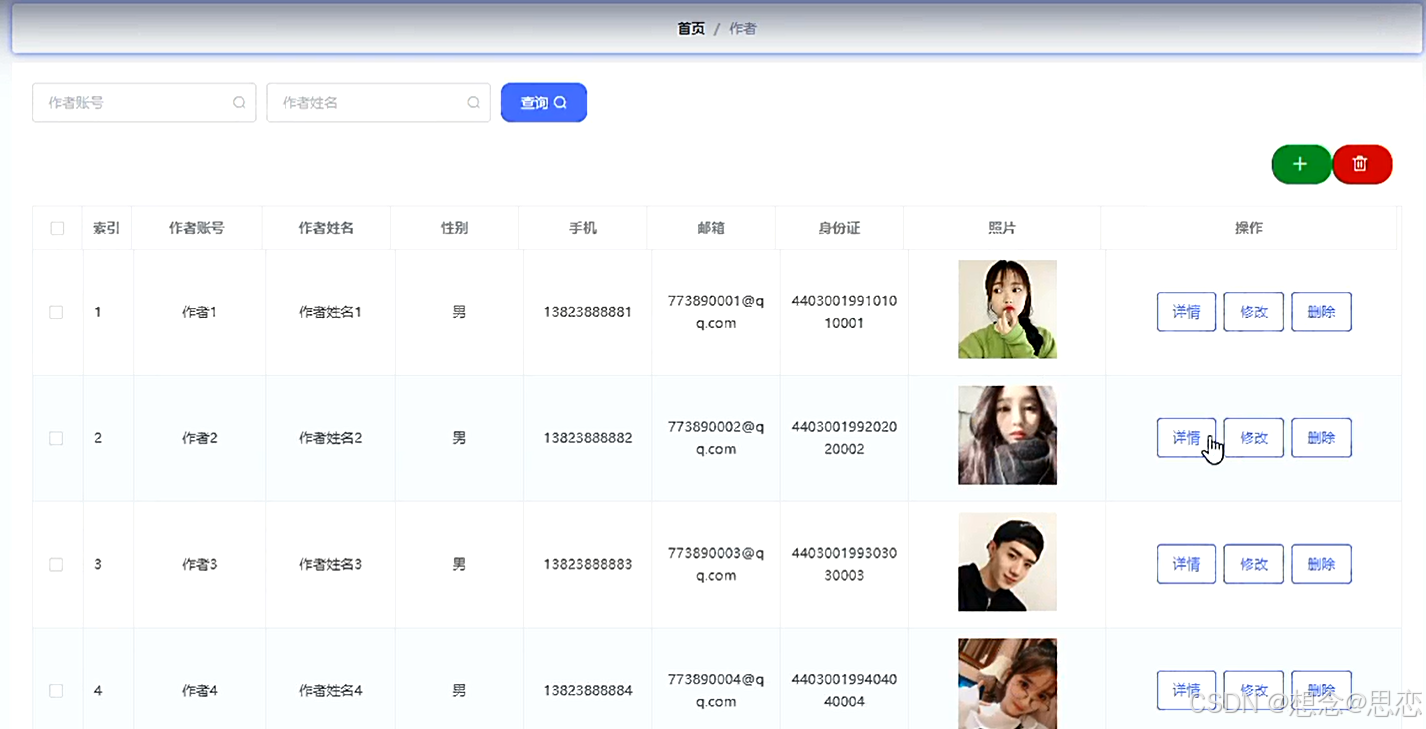Click the 作者姓名2 cell
The image size is (1426, 729).
tap(331, 438)
